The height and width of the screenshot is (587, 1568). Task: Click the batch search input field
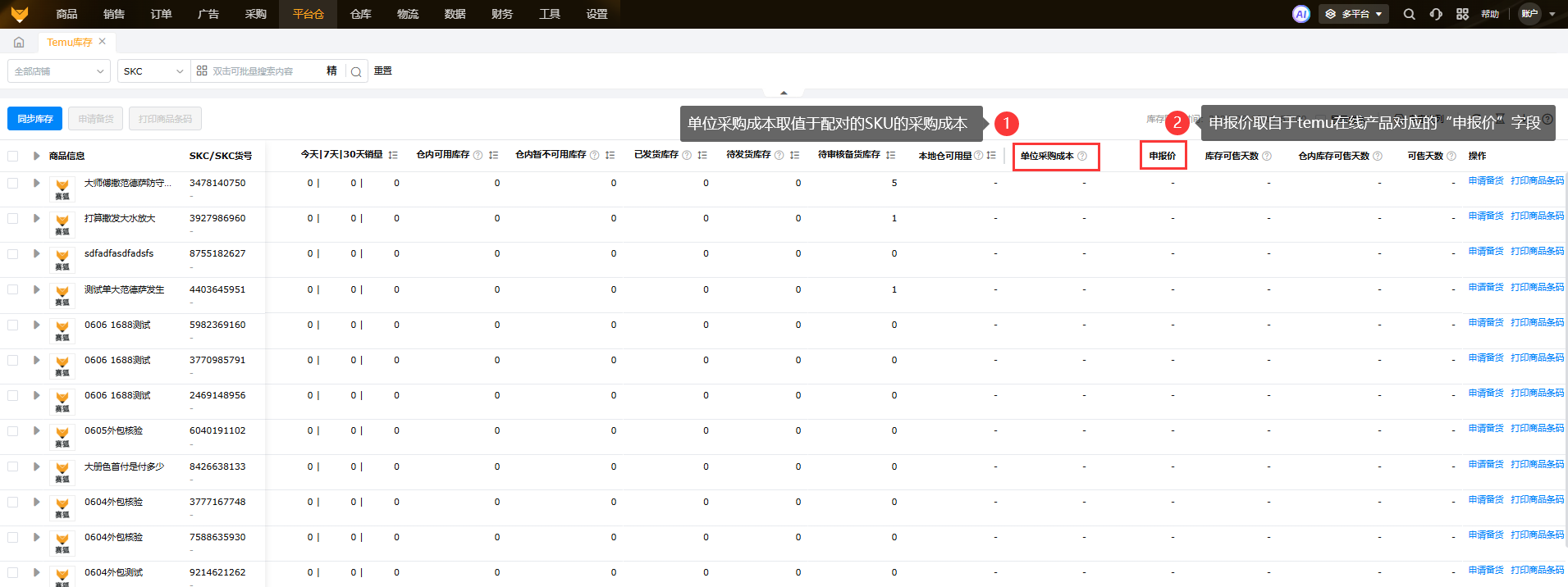pos(263,71)
